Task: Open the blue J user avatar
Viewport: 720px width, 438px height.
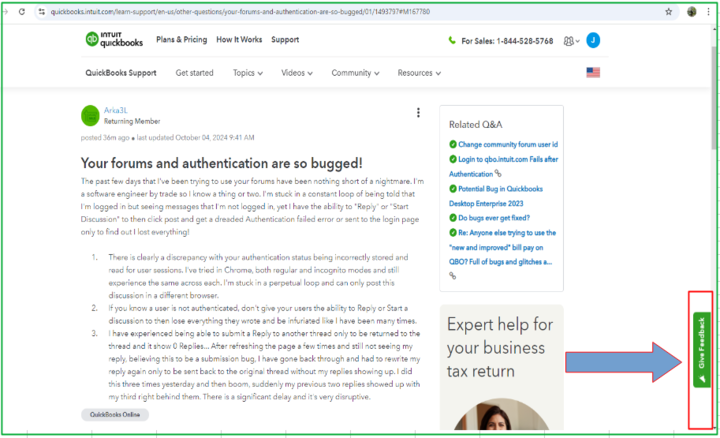Action: click(x=593, y=40)
